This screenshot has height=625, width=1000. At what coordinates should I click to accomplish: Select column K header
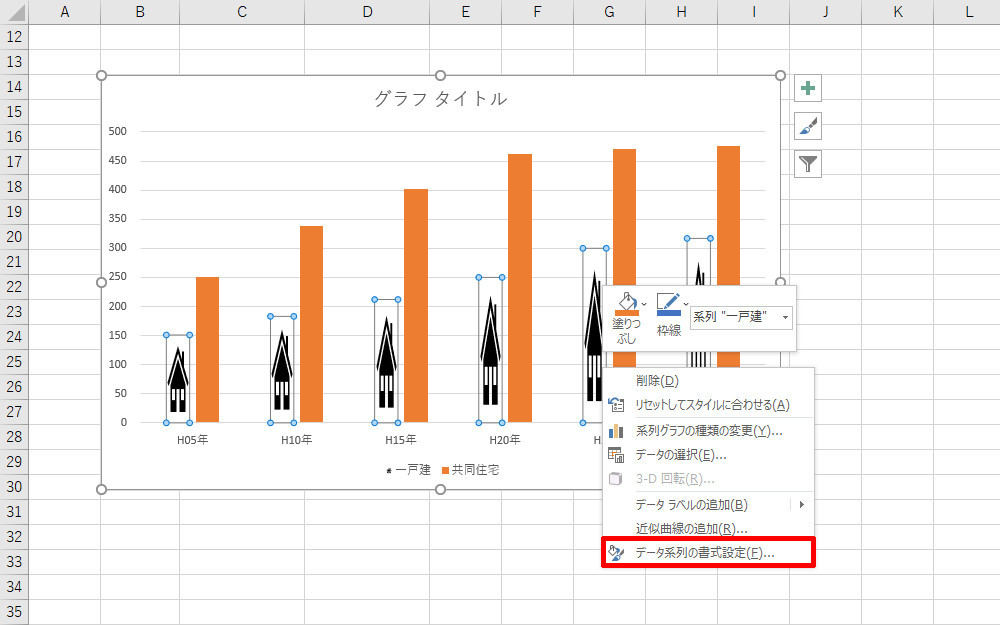click(897, 11)
